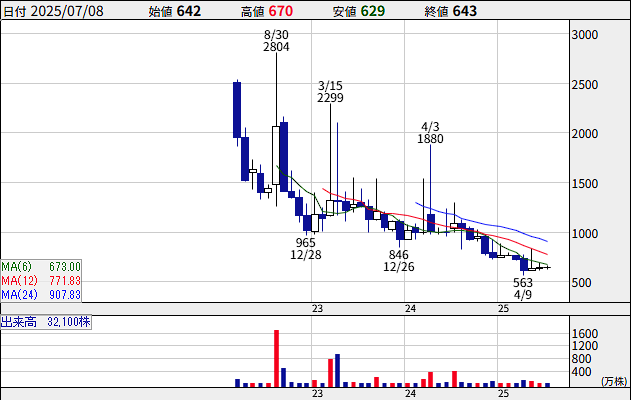Click the white candlestick under 8/30 peak
This screenshot has height=400, width=631.
pyautogui.click(x=276, y=155)
